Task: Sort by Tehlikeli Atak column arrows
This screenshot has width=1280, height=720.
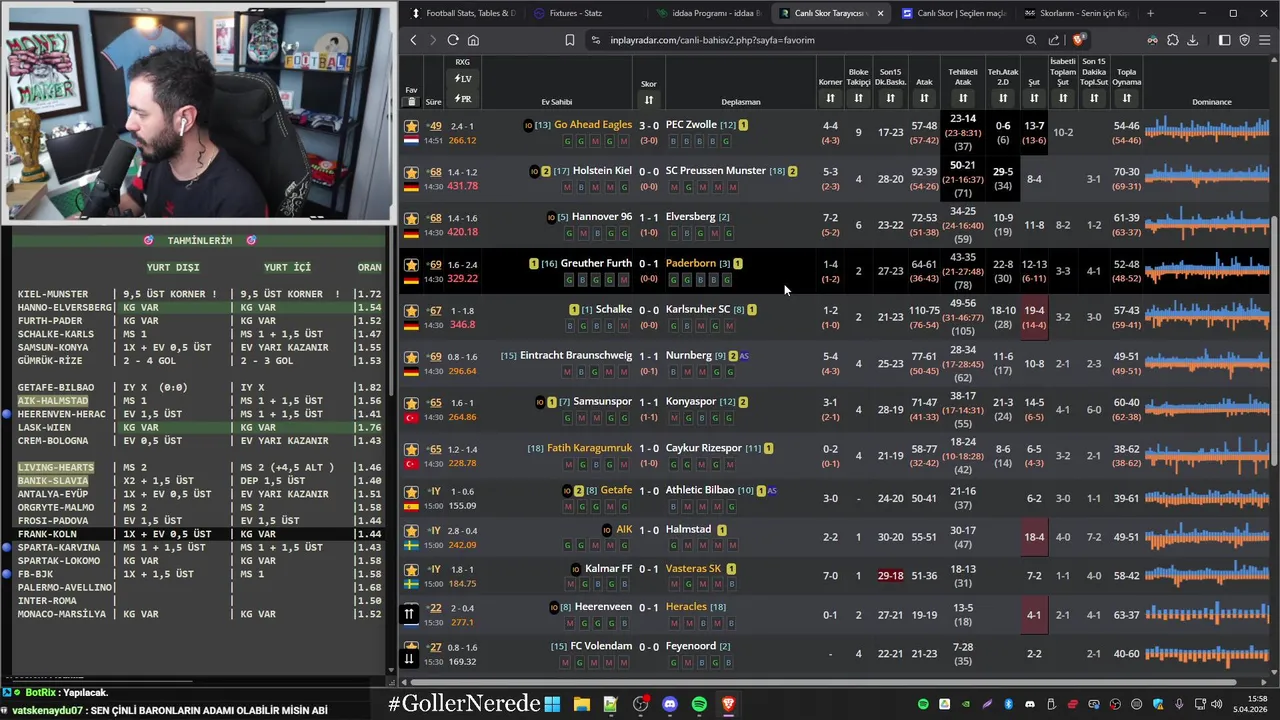Action: (963, 98)
